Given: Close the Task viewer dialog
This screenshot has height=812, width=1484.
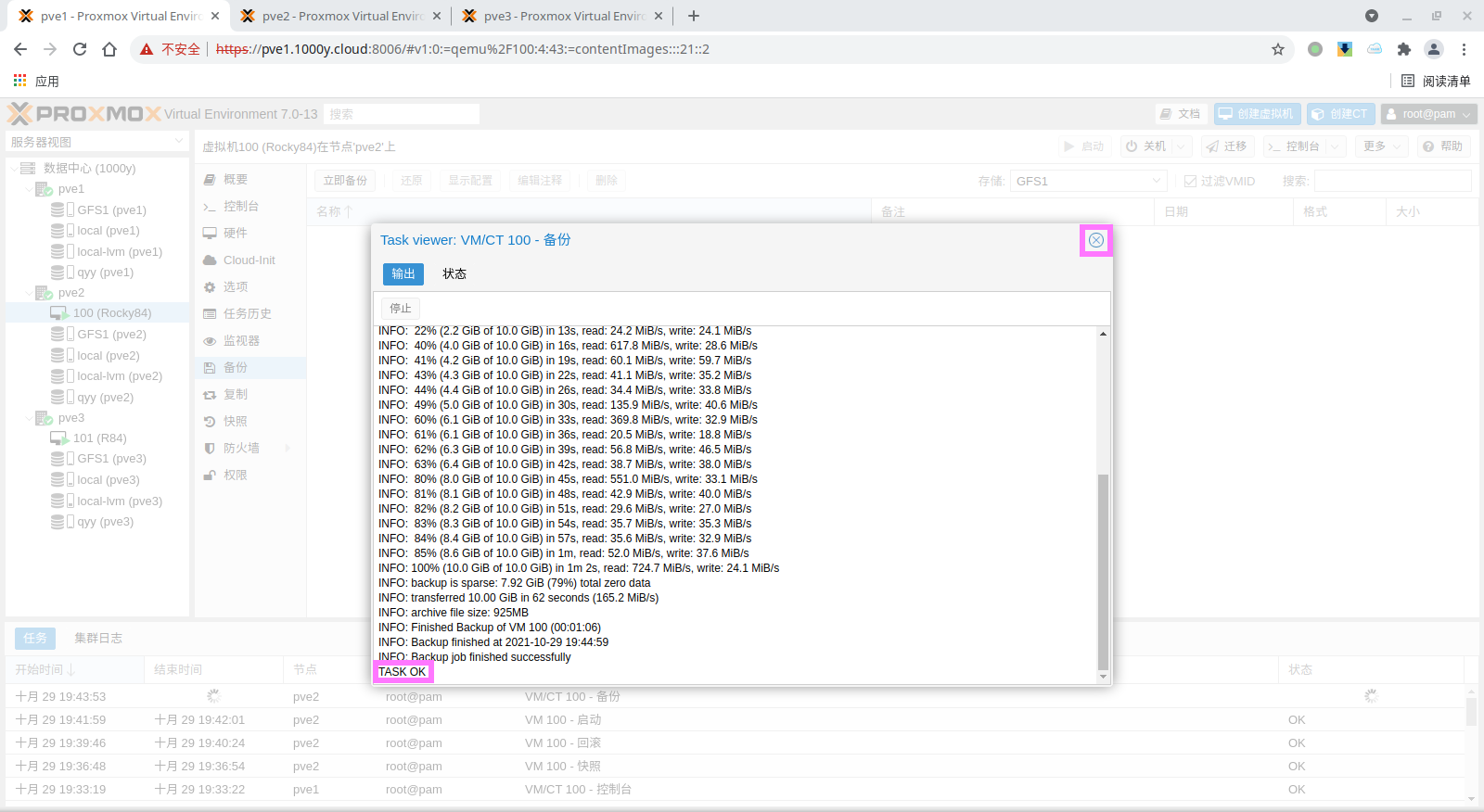Looking at the screenshot, I should click(x=1095, y=240).
